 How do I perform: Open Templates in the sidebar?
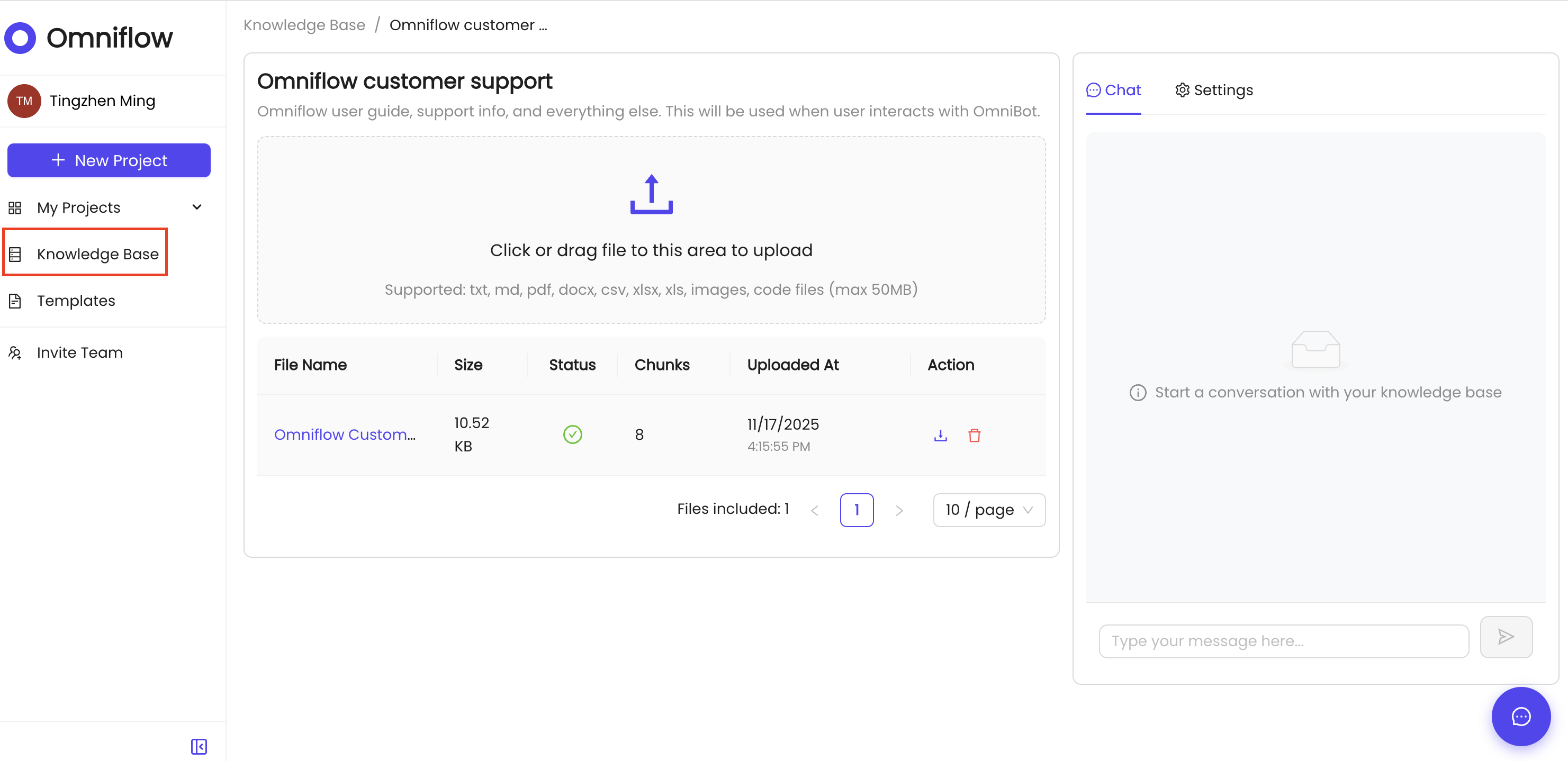click(76, 301)
